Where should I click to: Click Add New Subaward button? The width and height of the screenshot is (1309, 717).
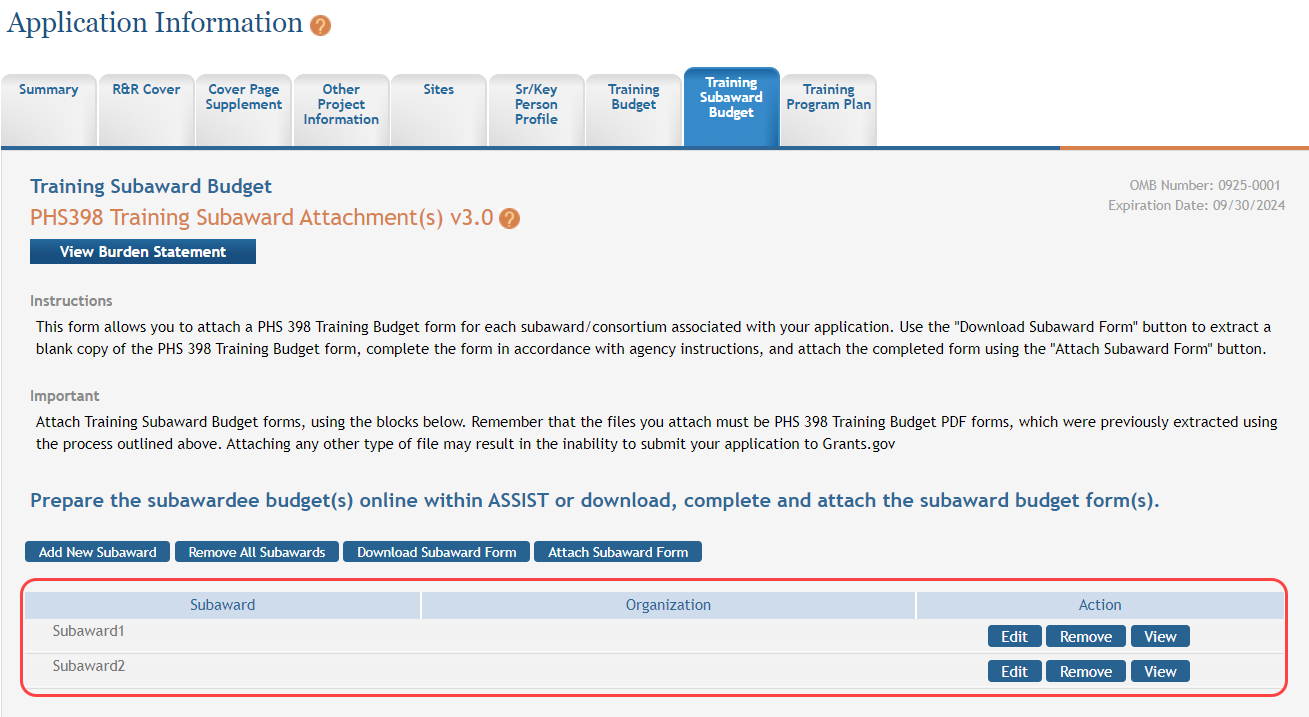click(98, 552)
